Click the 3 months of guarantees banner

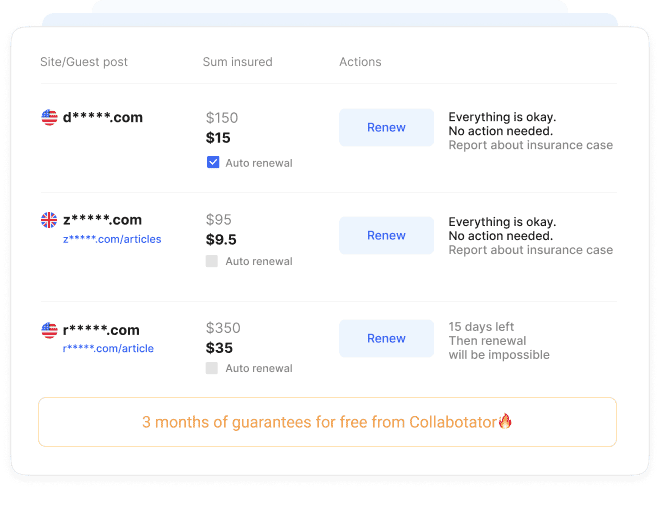tap(327, 422)
